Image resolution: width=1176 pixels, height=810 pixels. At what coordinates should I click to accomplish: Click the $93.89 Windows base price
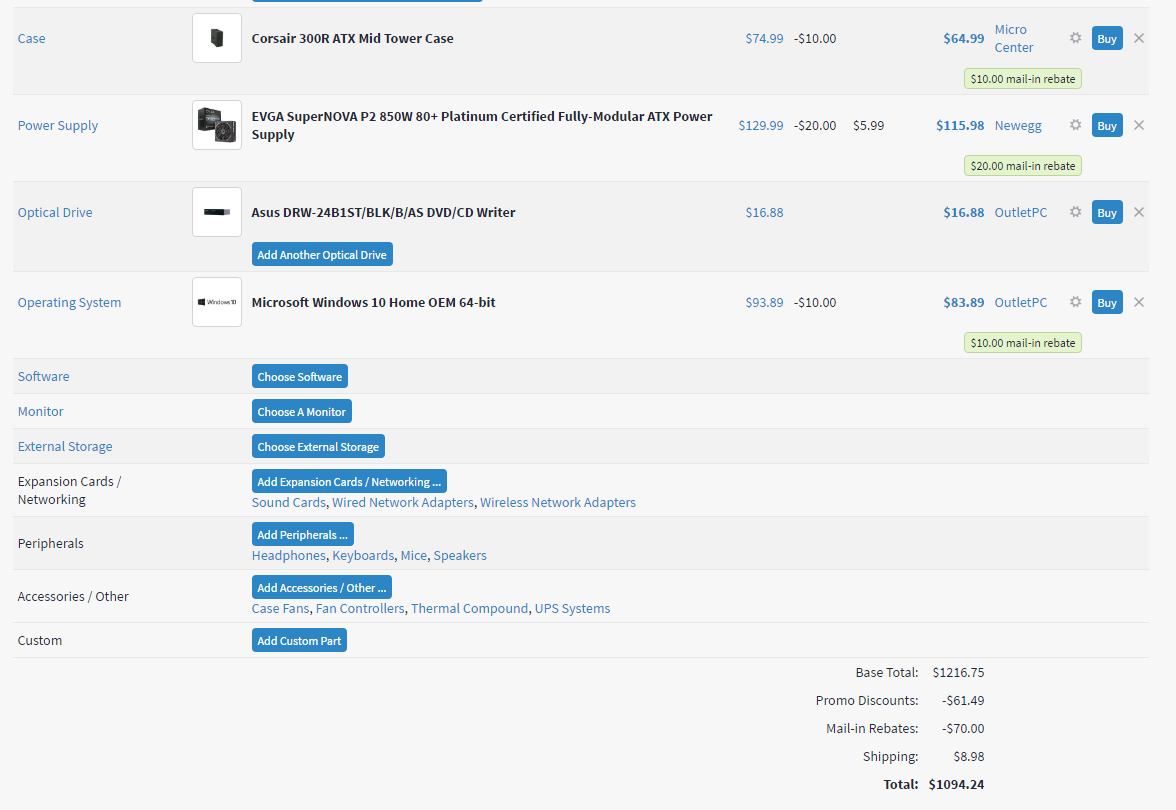[x=764, y=302]
